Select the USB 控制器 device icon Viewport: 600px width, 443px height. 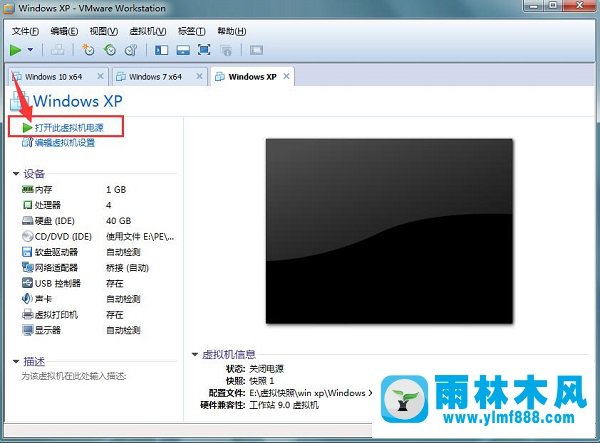tap(28, 283)
